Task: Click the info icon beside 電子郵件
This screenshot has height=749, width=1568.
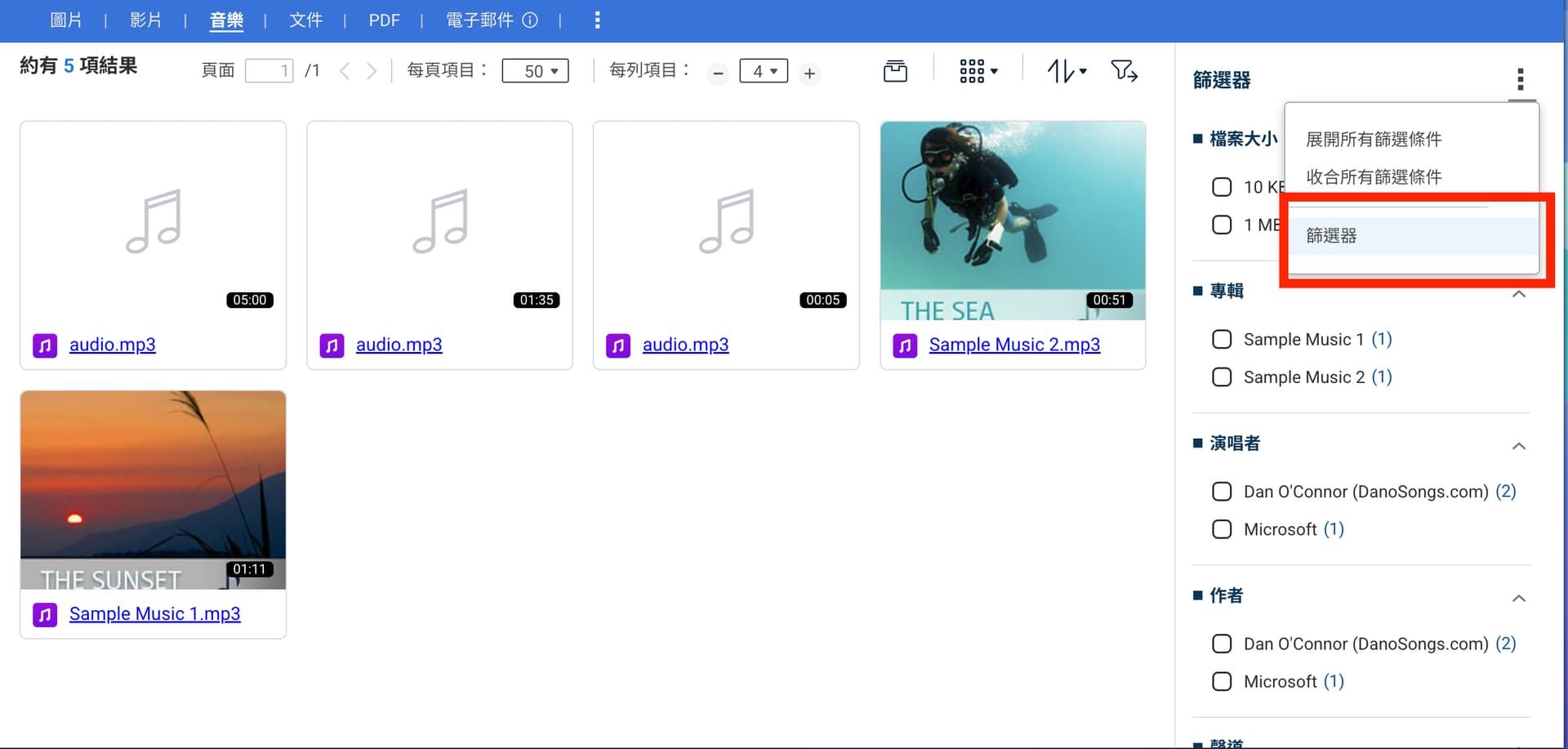Action: pyautogui.click(x=530, y=20)
